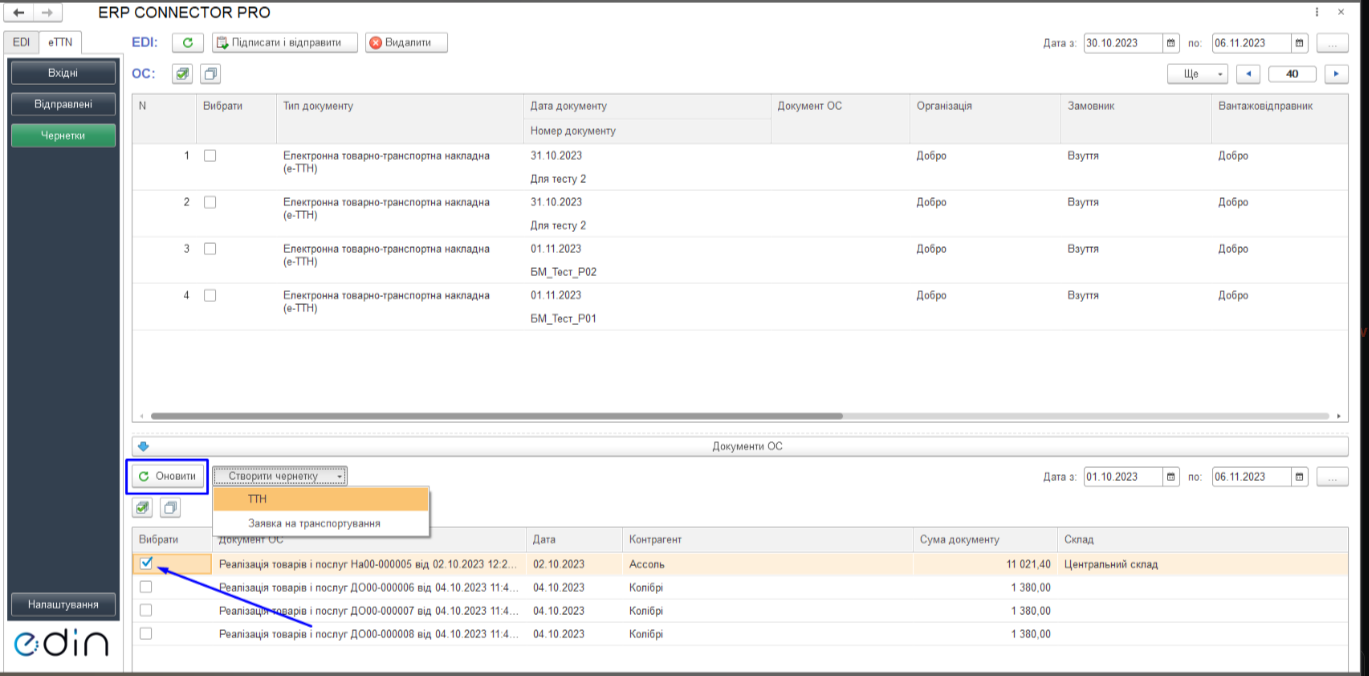Click the upper uncheck-all rows icon
The height and width of the screenshot is (676, 1369).
[x=210, y=74]
